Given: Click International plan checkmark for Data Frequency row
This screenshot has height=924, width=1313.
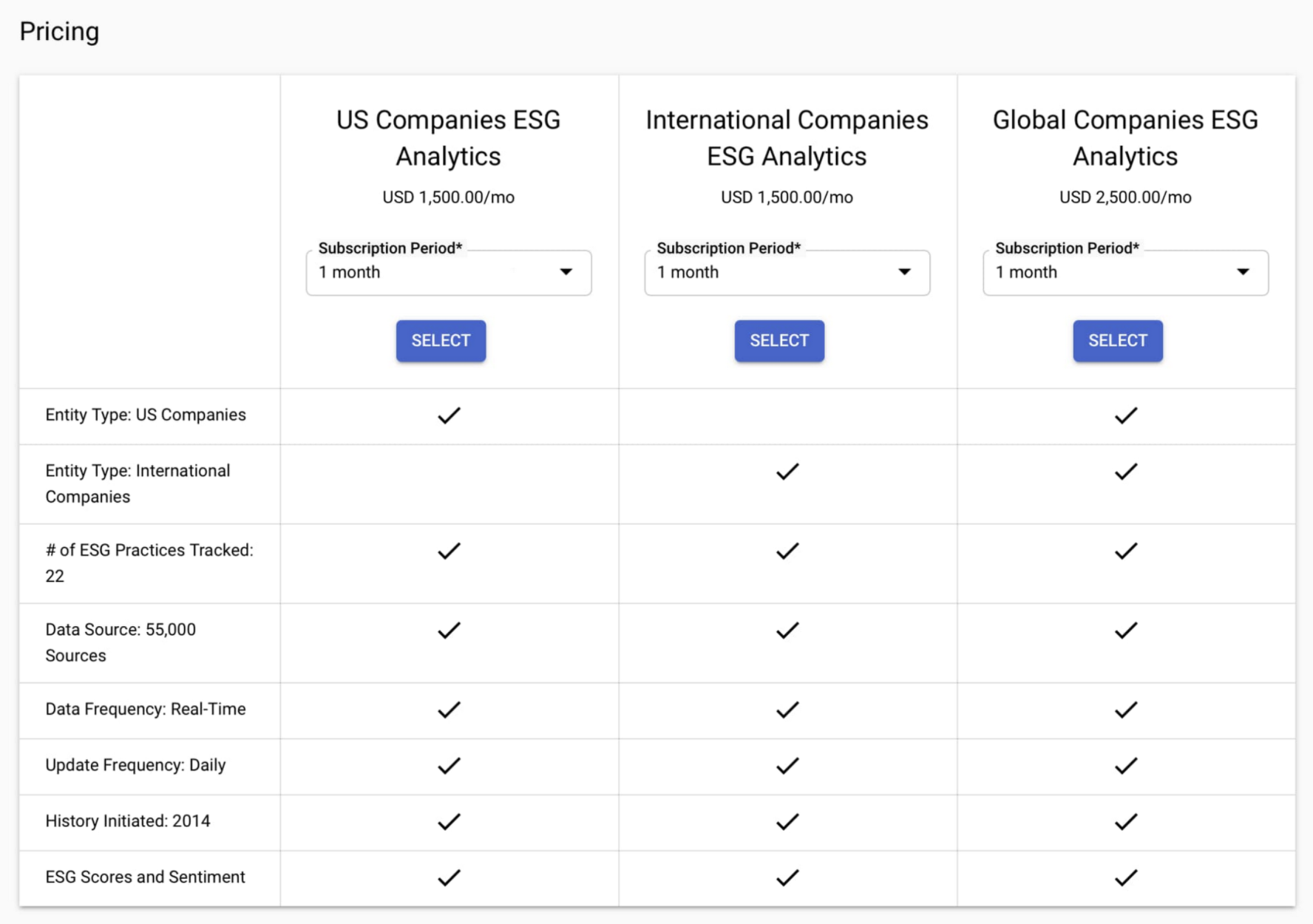Looking at the screenshot, I should (787, 710).
